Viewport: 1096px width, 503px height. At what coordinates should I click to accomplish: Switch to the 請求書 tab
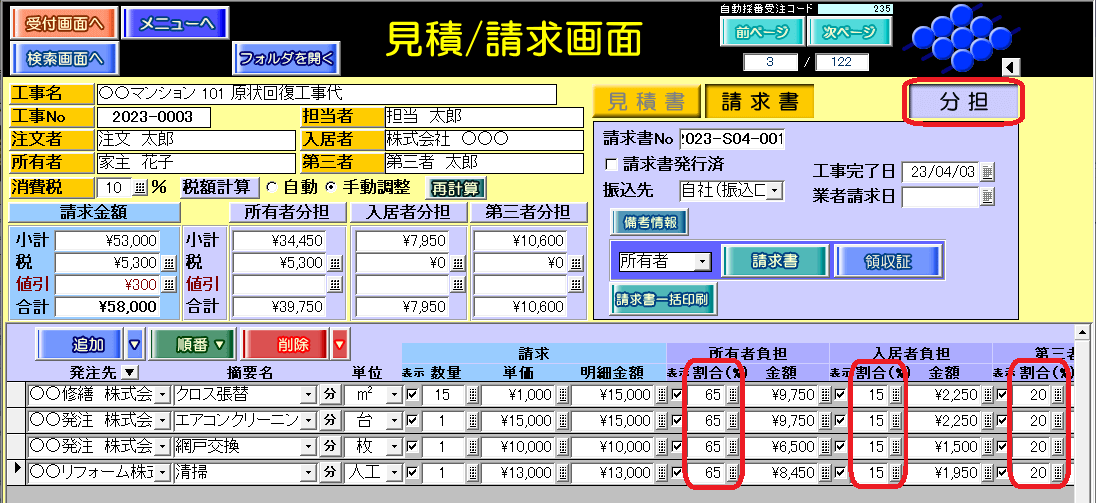click(760, 101)
